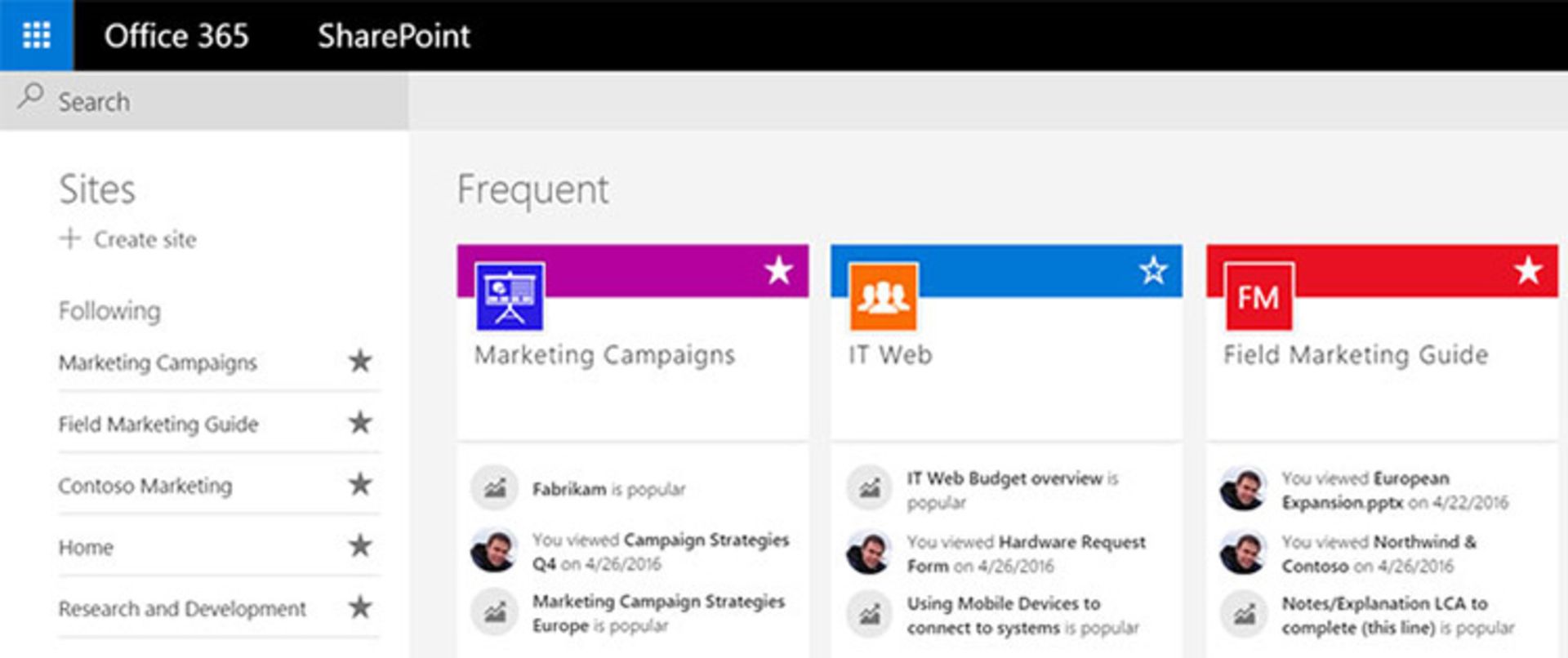Click the Following section heading
1568x658 pixels.
109,311
